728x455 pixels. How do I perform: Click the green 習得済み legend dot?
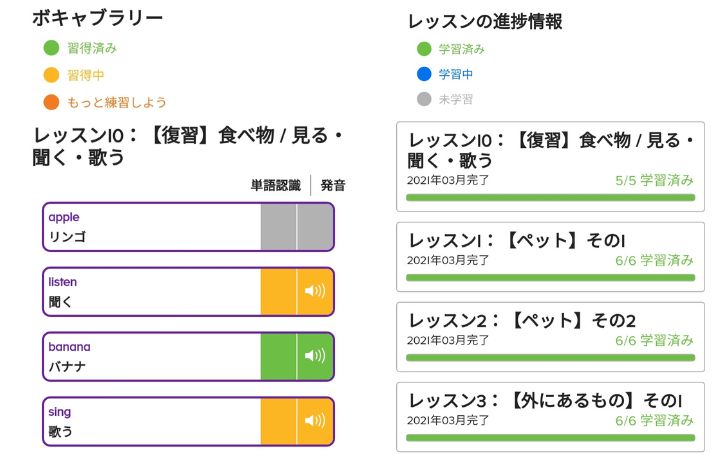[x=51, y=48]
